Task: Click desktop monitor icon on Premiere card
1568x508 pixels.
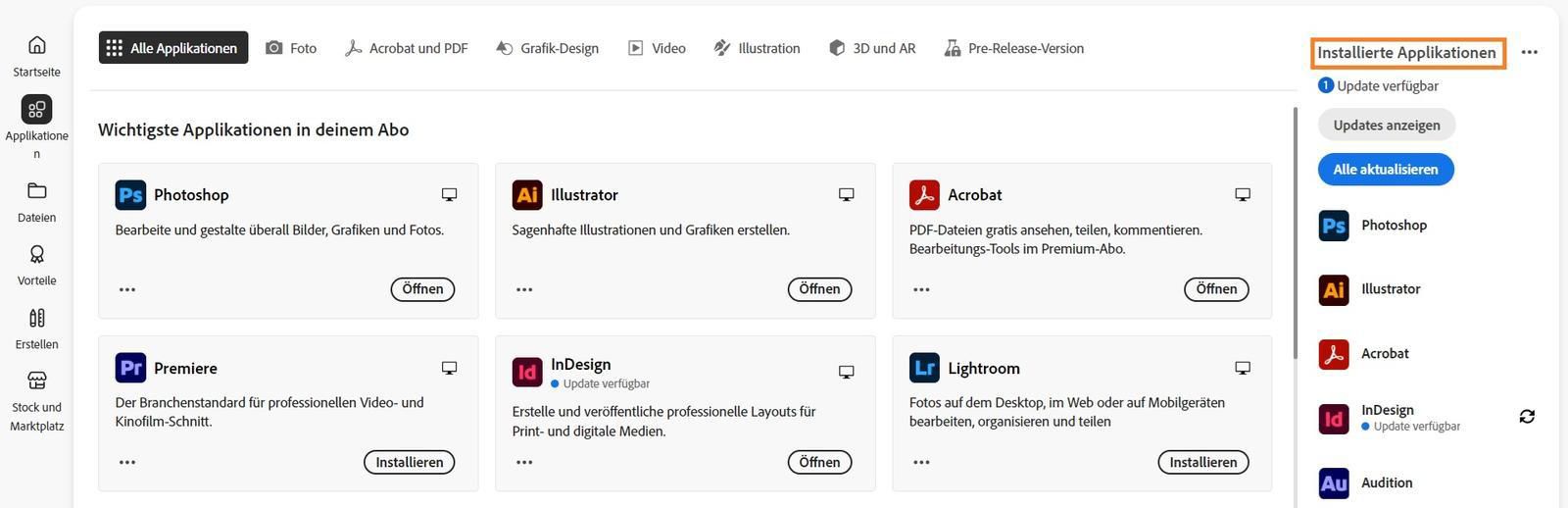Action: (449, 368)
